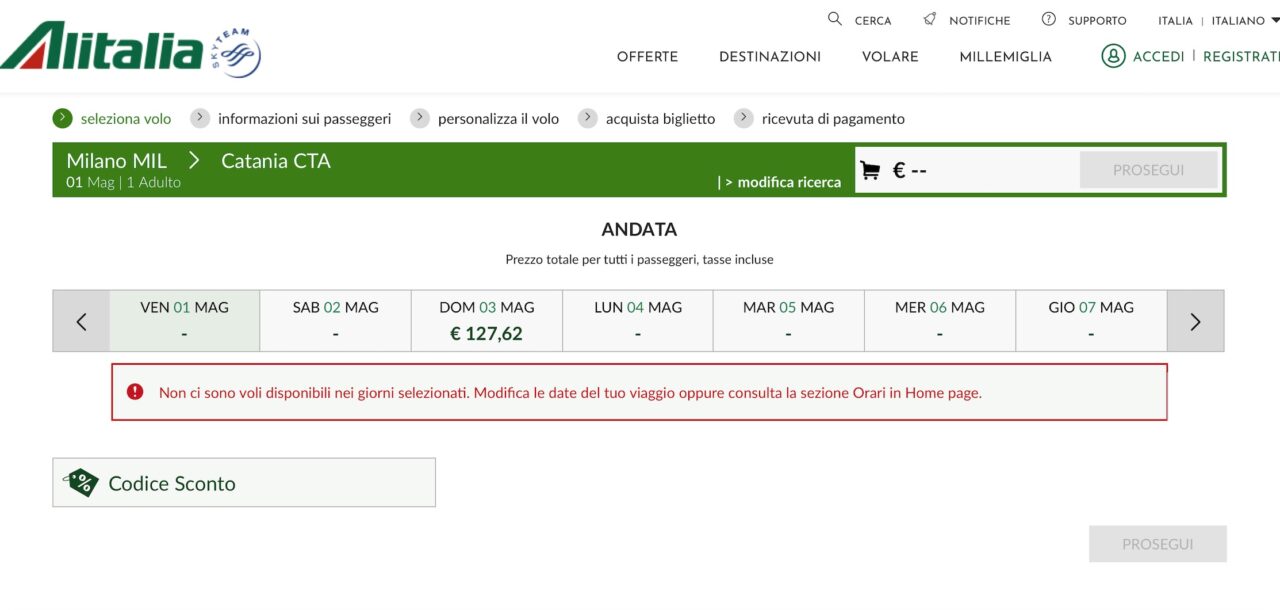Click the shopping cart icon
Screen dimensions: 1280x610
(x=870, y=170)
